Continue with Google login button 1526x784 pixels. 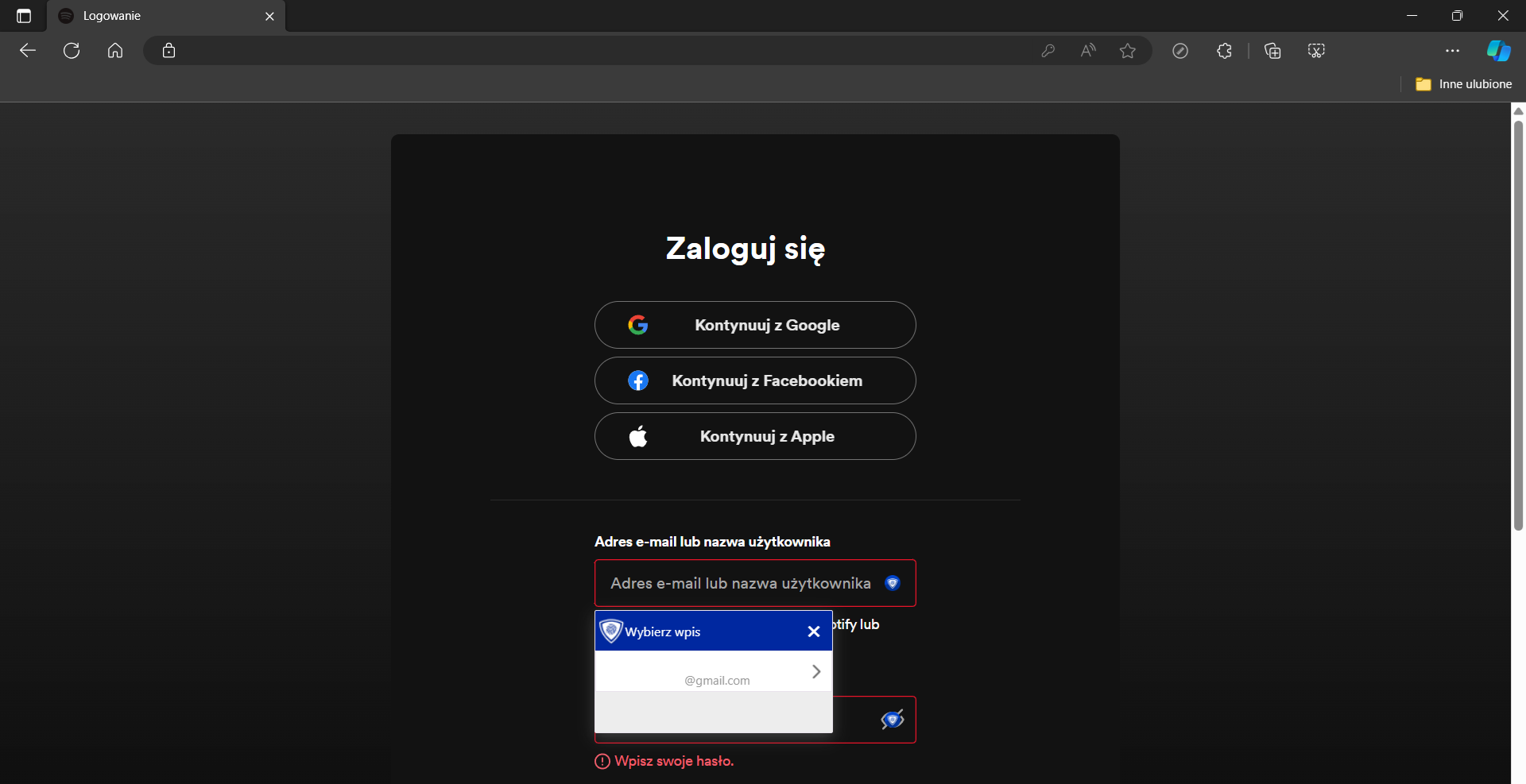tap(754, 325)
